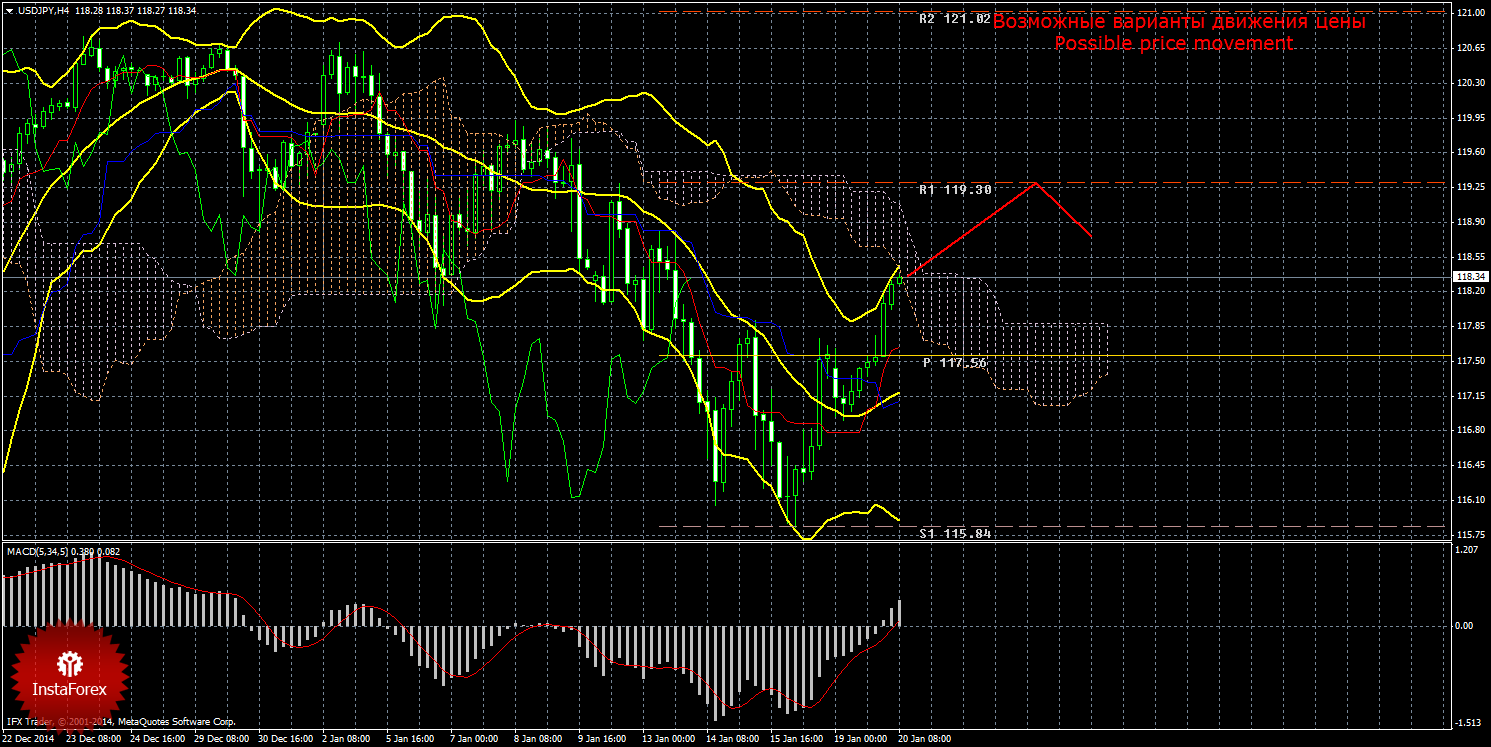Image resolution: width=1491 pixels, height=747 pixels.
Task: Select the P 117.56 pivot label
Action: pos(954,362)
